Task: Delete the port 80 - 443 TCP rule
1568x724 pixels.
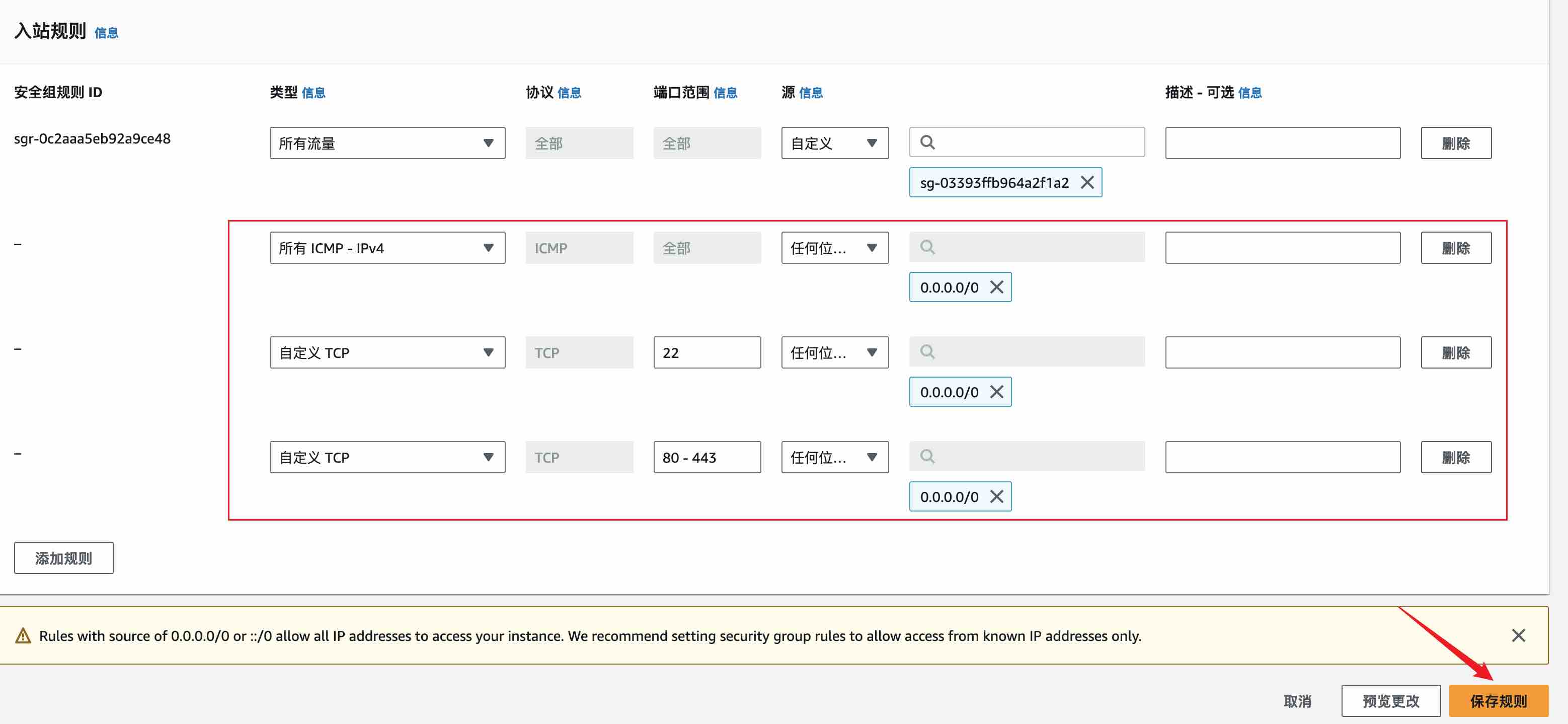Action: (x=1456, y=457)
